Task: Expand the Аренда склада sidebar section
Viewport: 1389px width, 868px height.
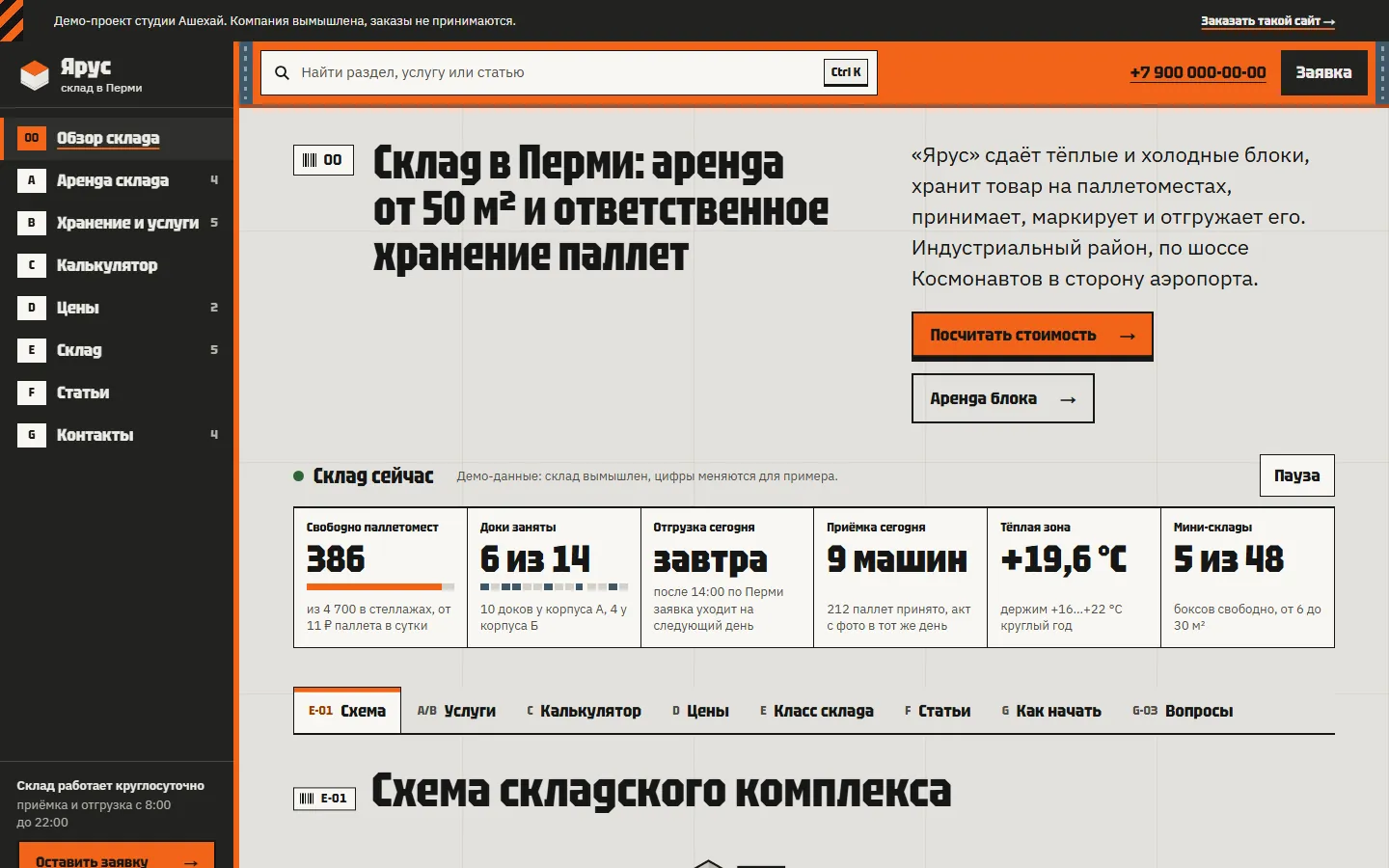Action: click(x=117, y=180)
